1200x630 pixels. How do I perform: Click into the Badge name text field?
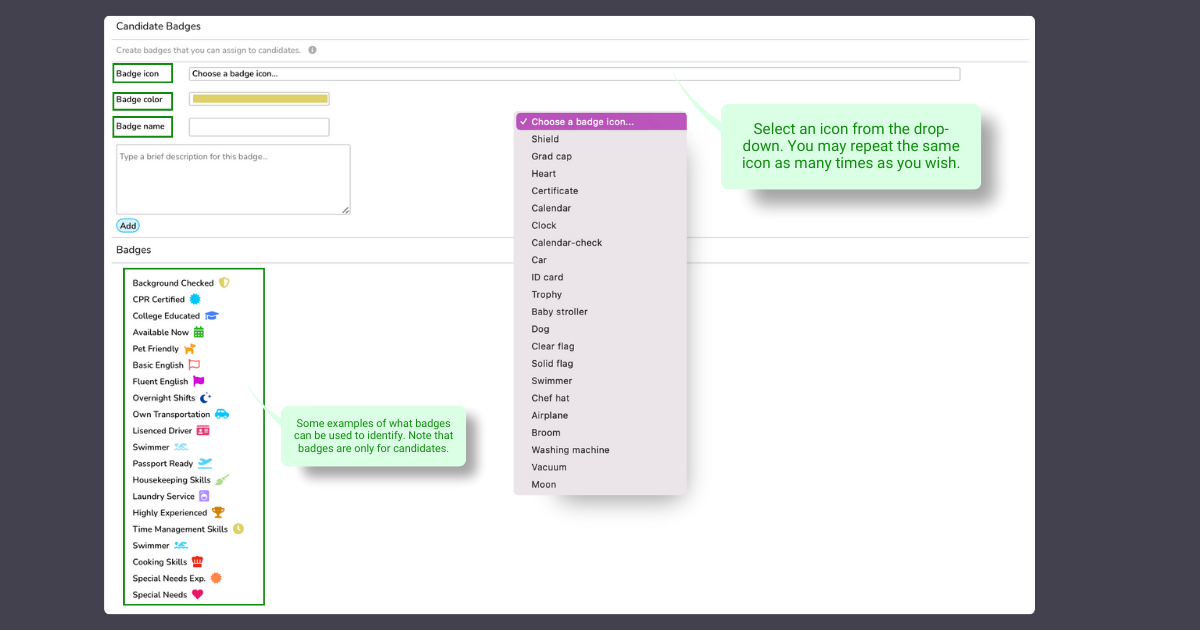pyautogui.click(x=259, y=127)
